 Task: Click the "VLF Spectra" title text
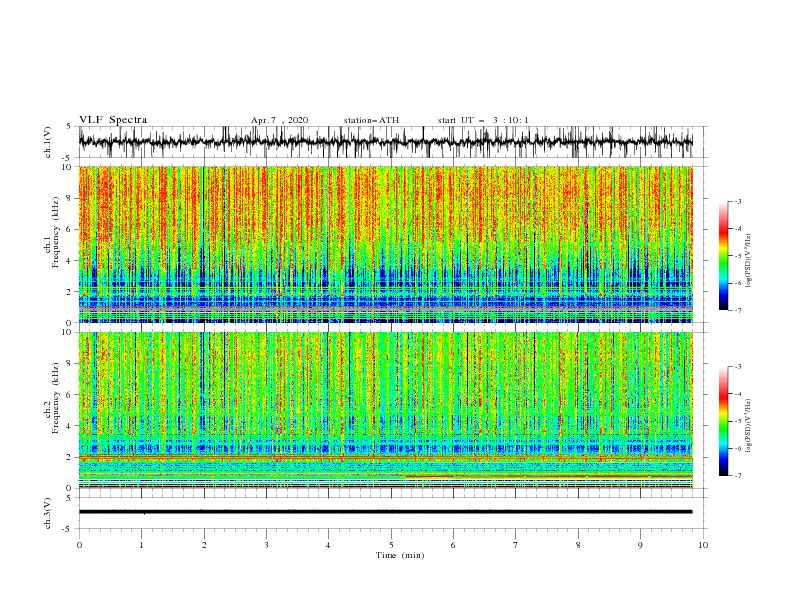click(113, 120)
